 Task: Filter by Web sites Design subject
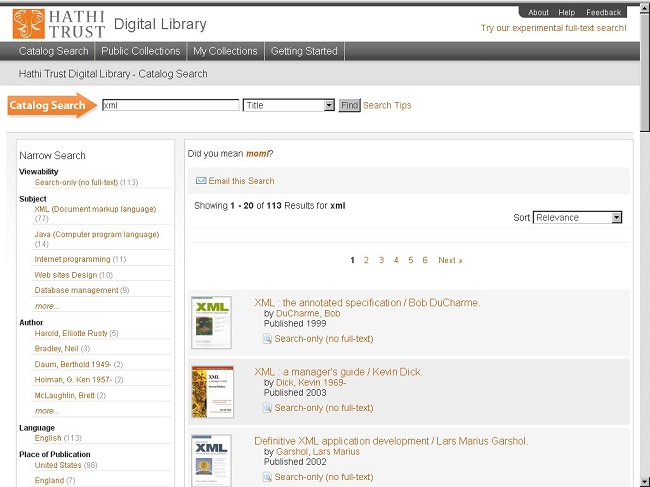pyautogui.click(x=65, y=275)
